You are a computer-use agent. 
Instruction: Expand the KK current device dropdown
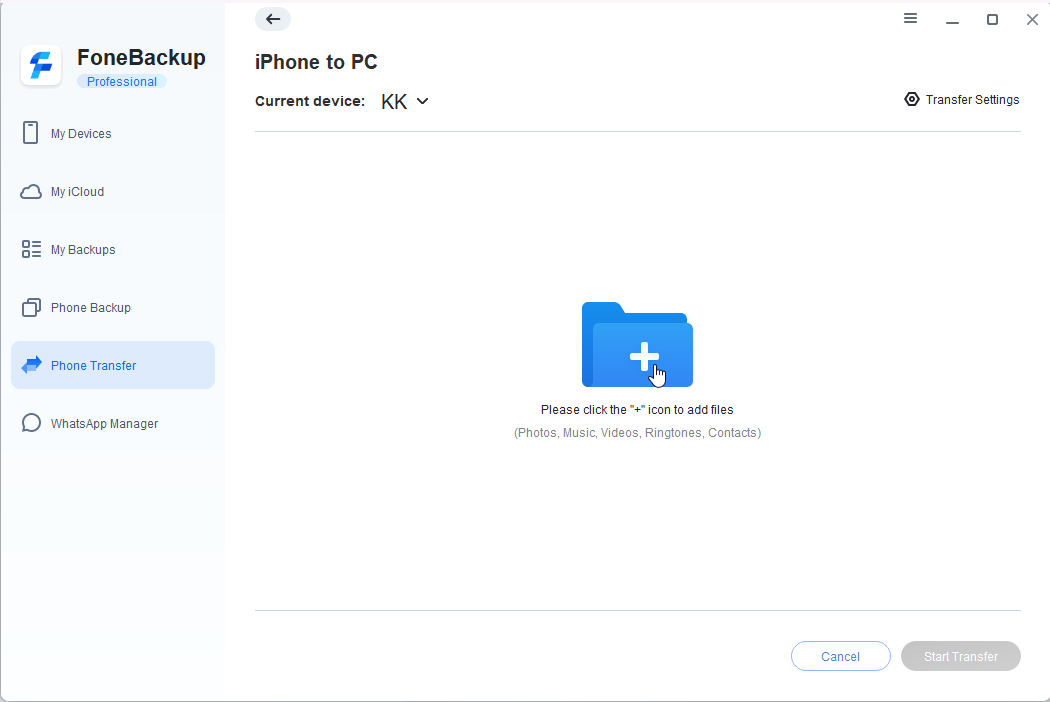pyautogui.click(x=404, y=101)
